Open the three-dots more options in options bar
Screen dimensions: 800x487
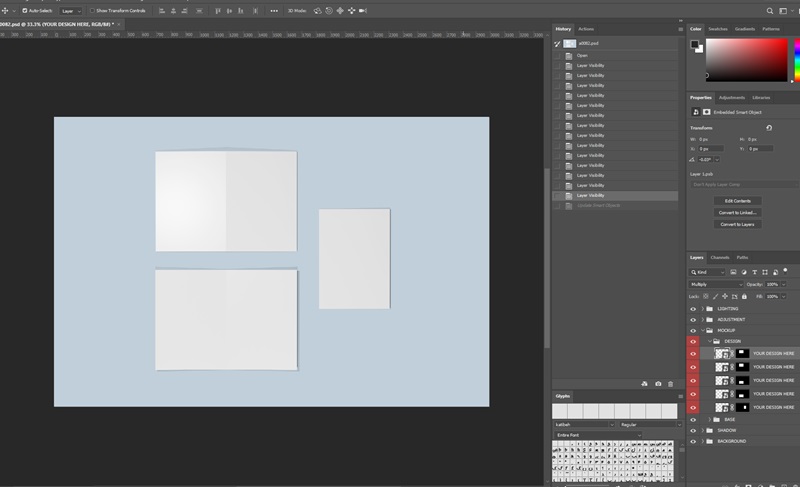point(274,10)
